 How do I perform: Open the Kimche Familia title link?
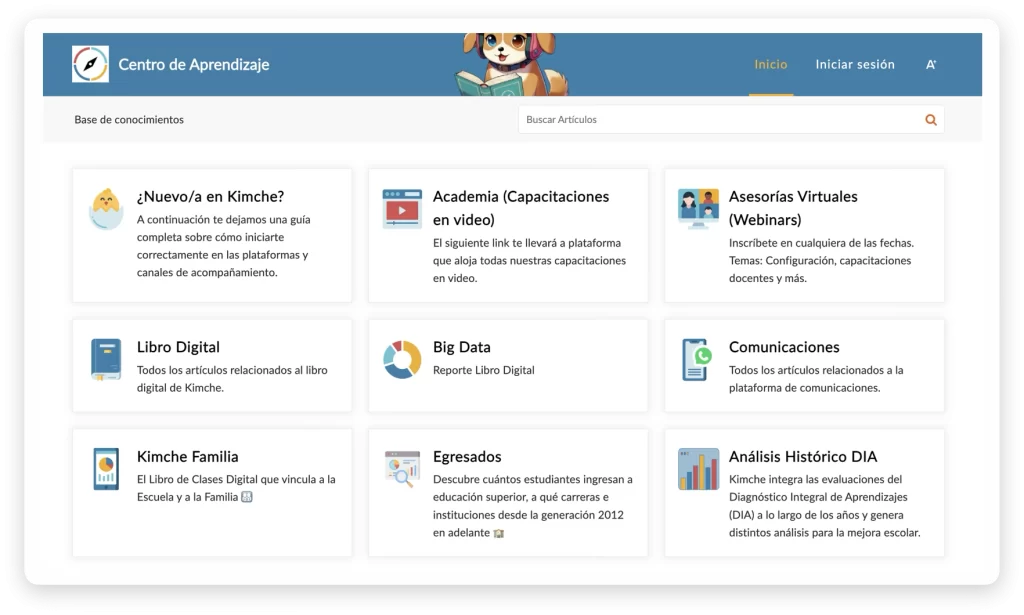point(187,456)
